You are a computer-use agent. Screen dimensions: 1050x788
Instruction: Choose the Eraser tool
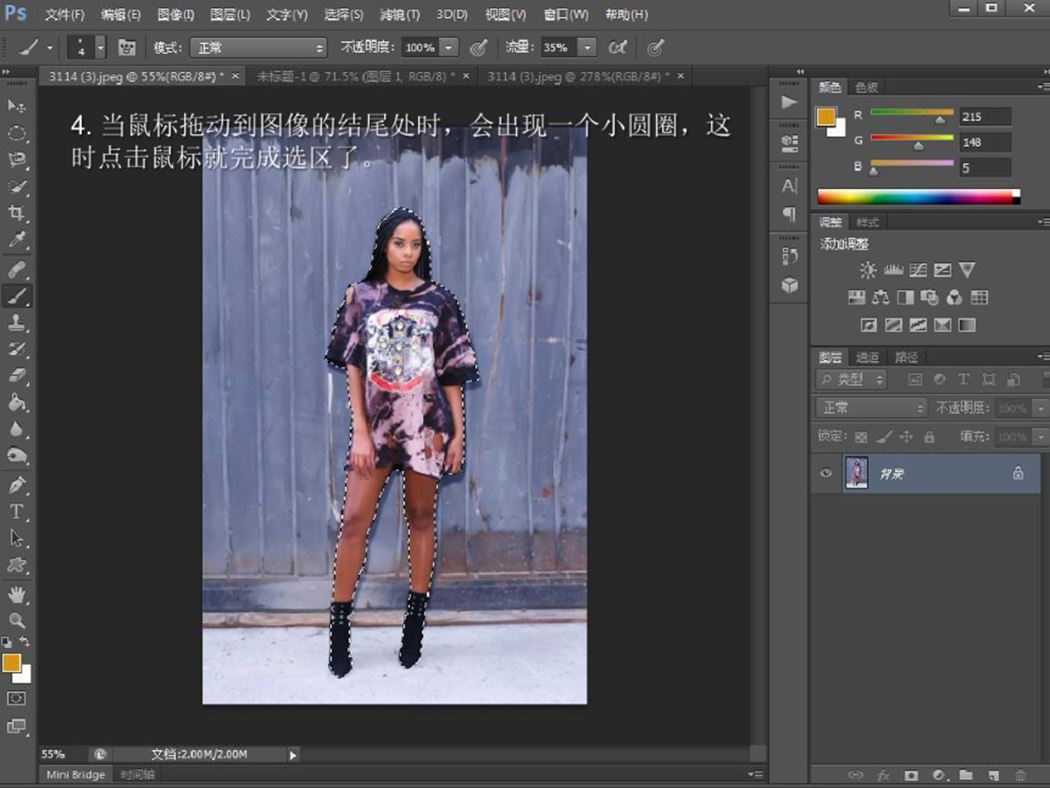click(x=17, y=377)
